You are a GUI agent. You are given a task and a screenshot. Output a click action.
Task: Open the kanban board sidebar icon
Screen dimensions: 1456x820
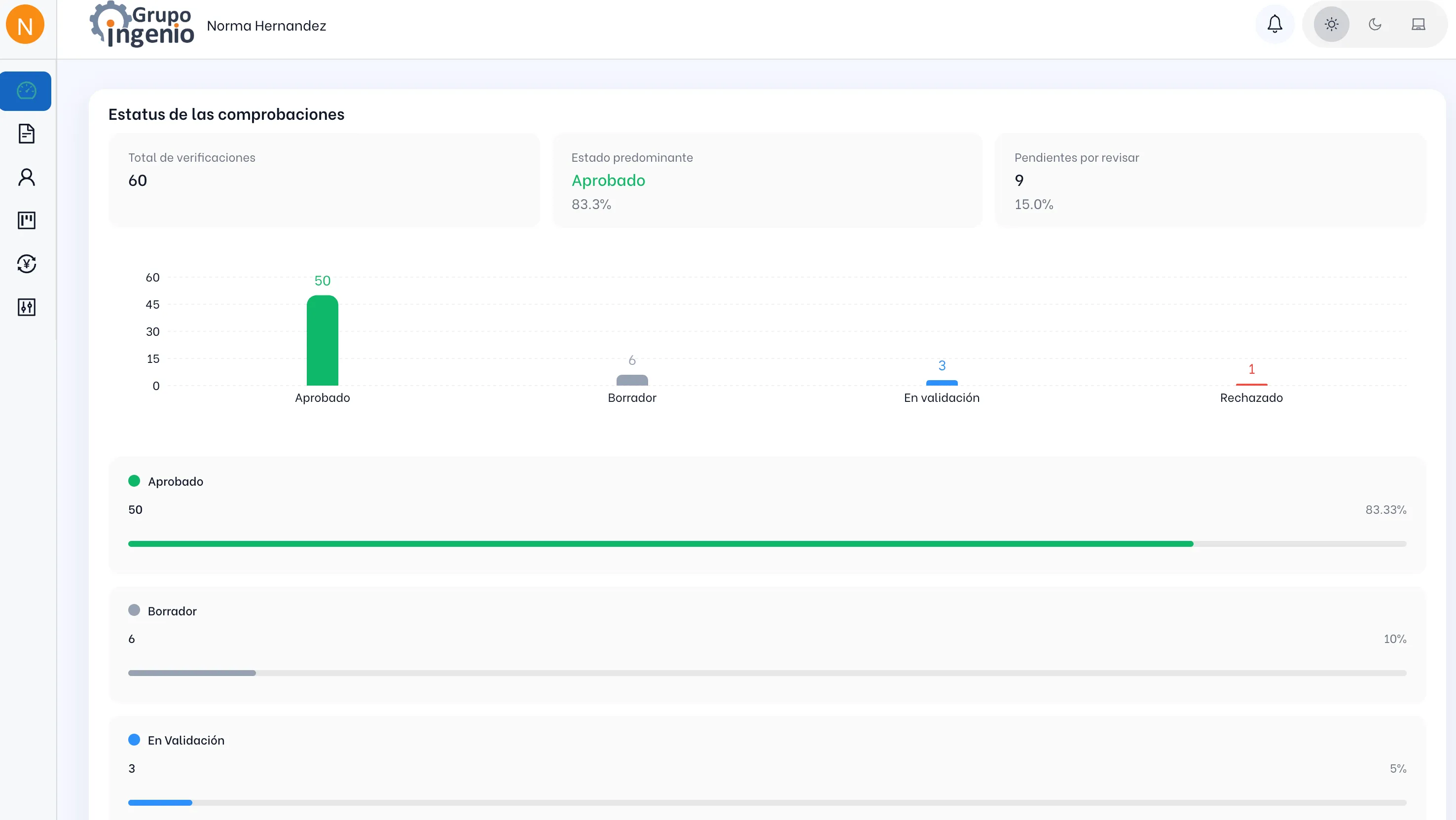pos(27,220)
